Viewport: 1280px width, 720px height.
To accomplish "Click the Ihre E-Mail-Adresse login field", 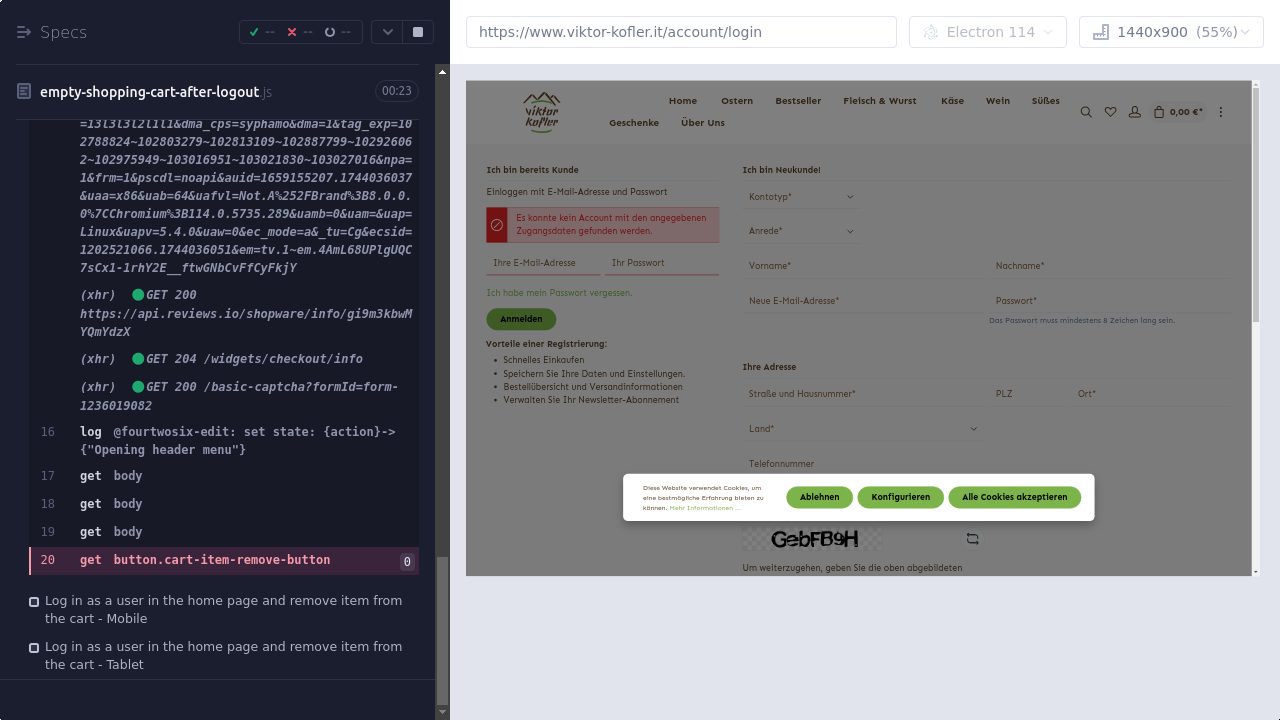I will [543, 263].
